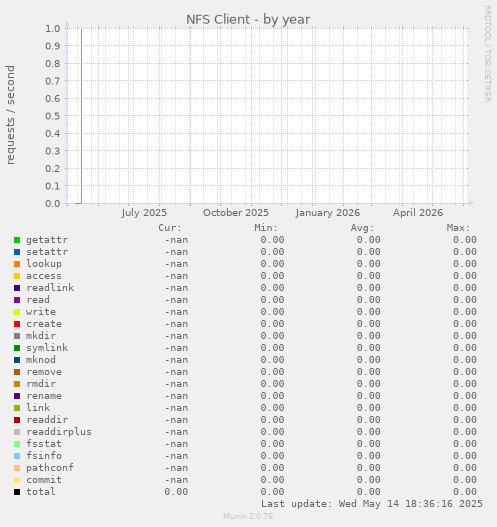Click the graph title 'NFS Client - by year'
The height and width of the screenshot is (527, 497).
(248, 19)
